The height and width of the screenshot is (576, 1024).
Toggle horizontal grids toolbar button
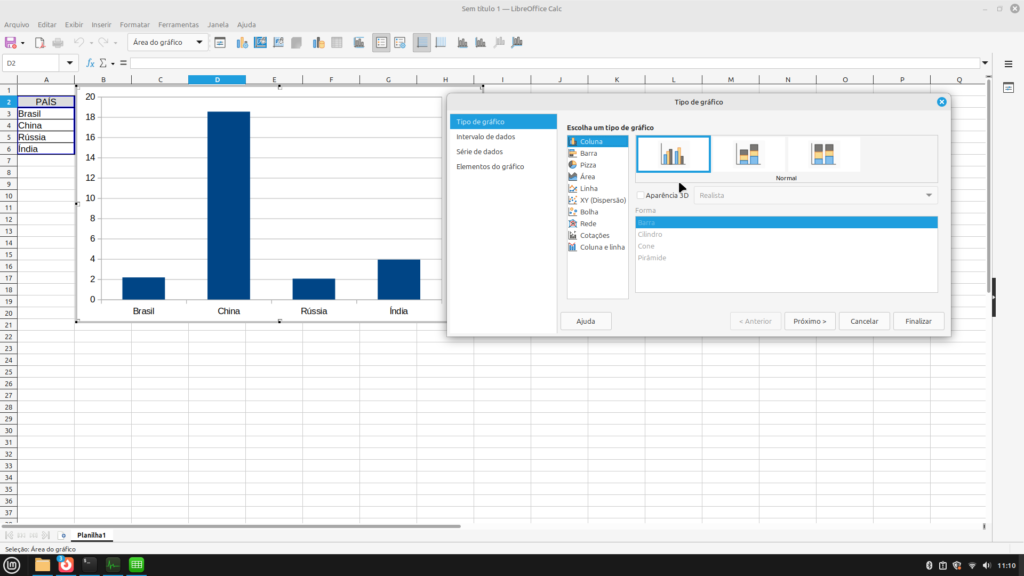[x=422, y=43]
